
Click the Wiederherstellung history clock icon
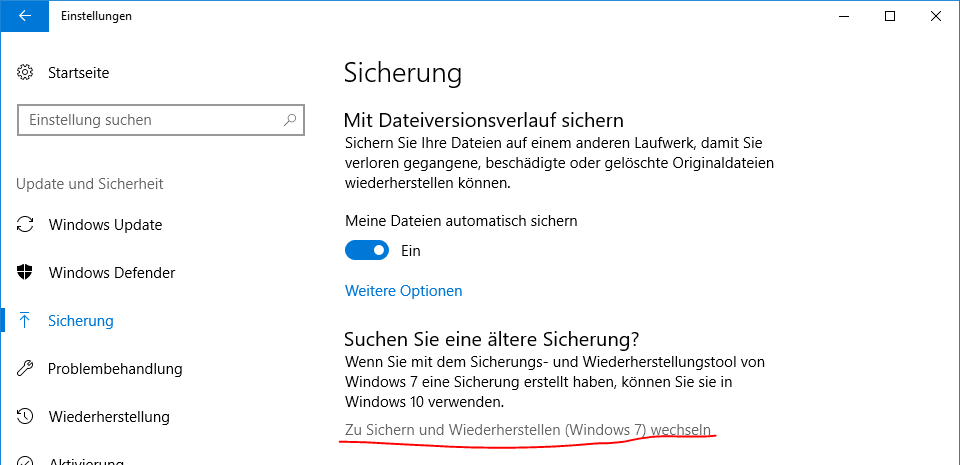(26, 417)
